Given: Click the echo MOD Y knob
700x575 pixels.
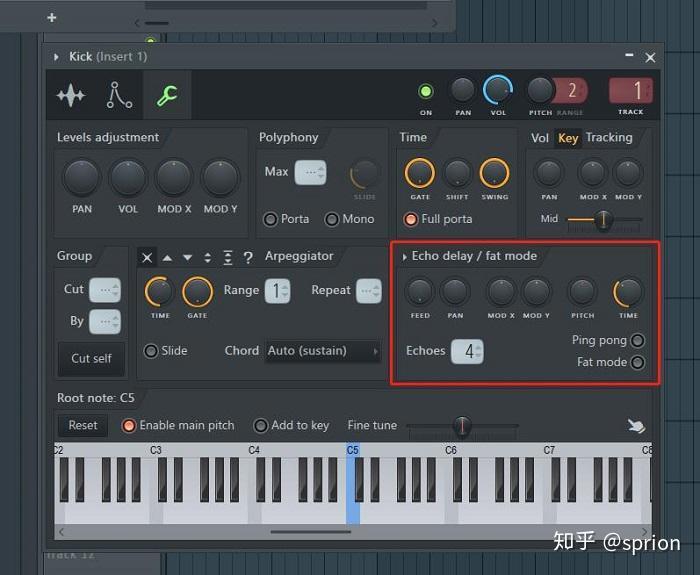Looking at the screenshot, I should tap(536, 292).
